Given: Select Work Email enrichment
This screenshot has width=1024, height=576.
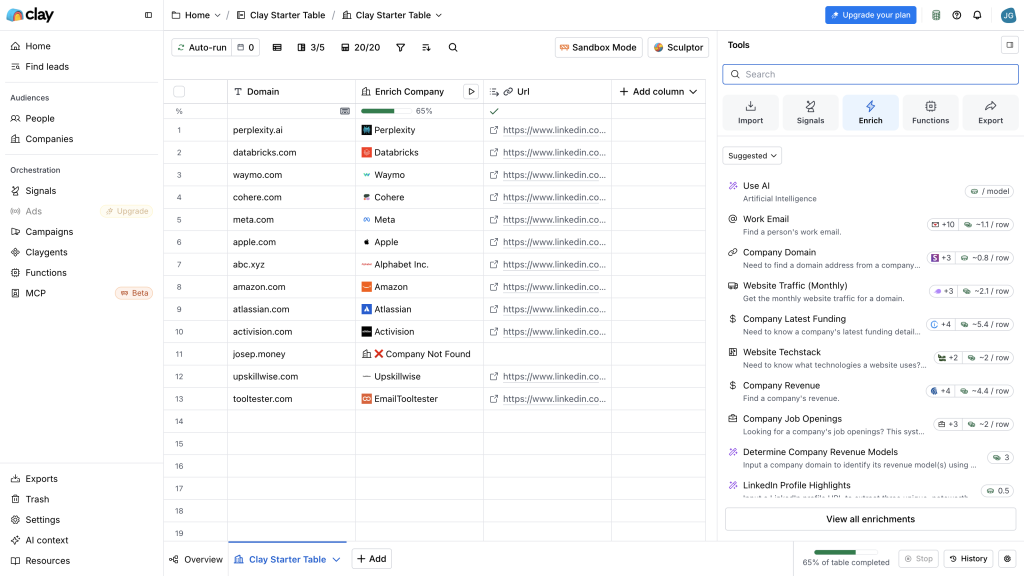Looking at the screenshot, I should click(871, 225).
